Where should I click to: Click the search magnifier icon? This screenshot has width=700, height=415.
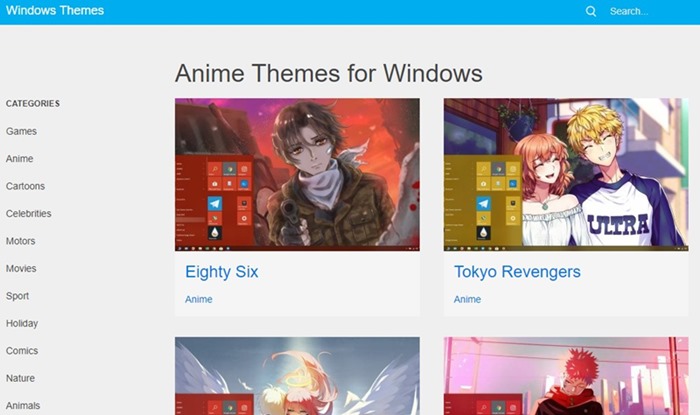click(x=591, y=11)
